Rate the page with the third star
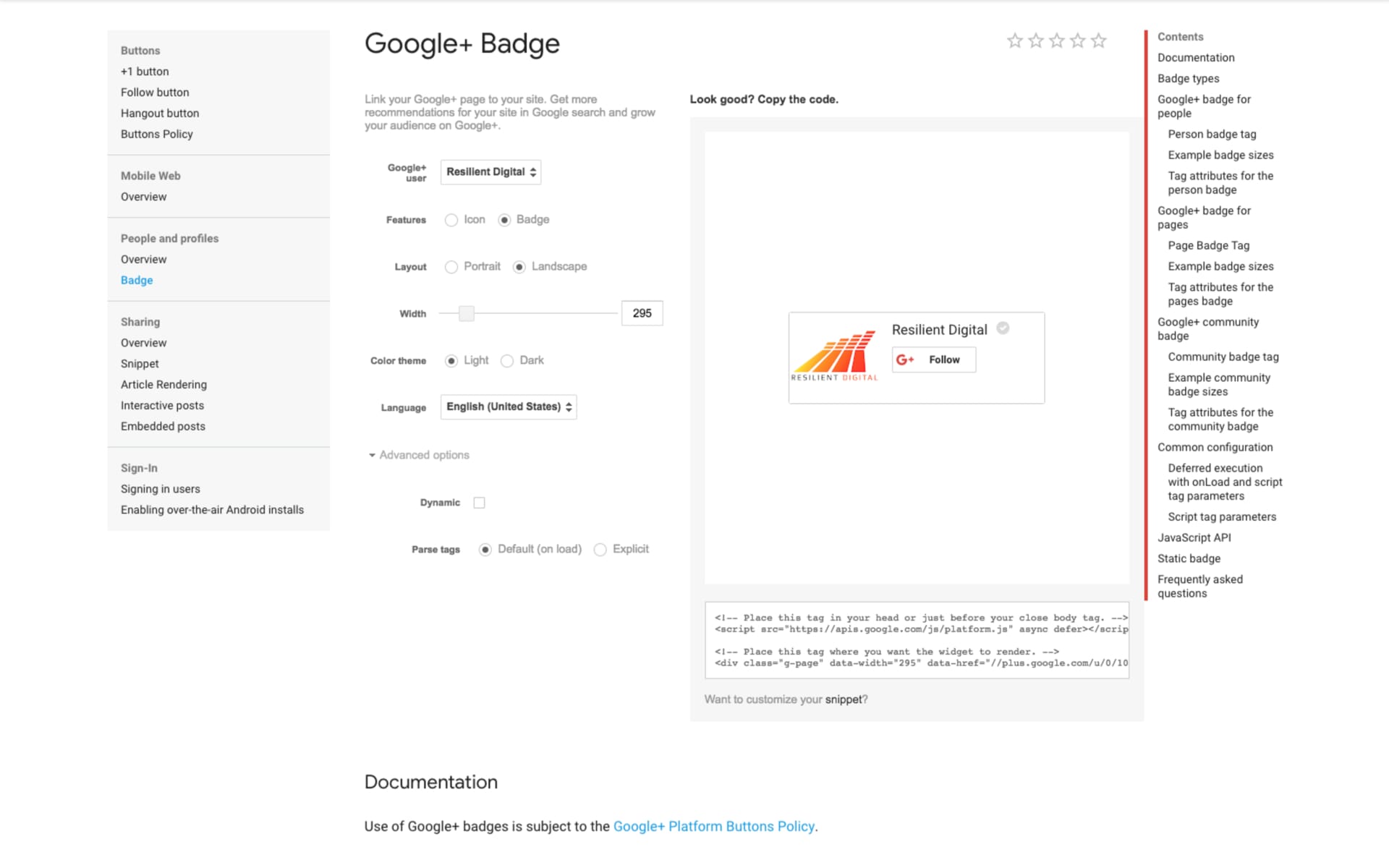 tap(1056, 41)
